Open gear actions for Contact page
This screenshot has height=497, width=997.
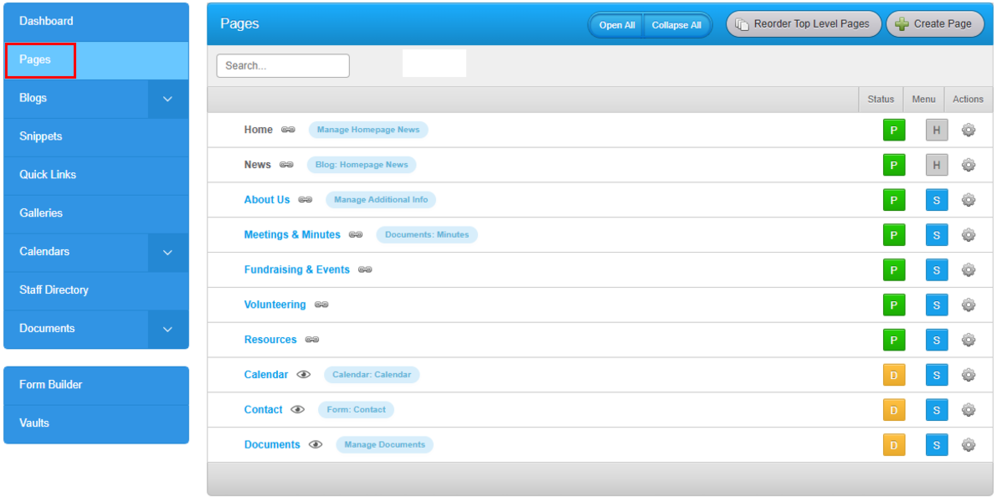(x=968, y=410)
